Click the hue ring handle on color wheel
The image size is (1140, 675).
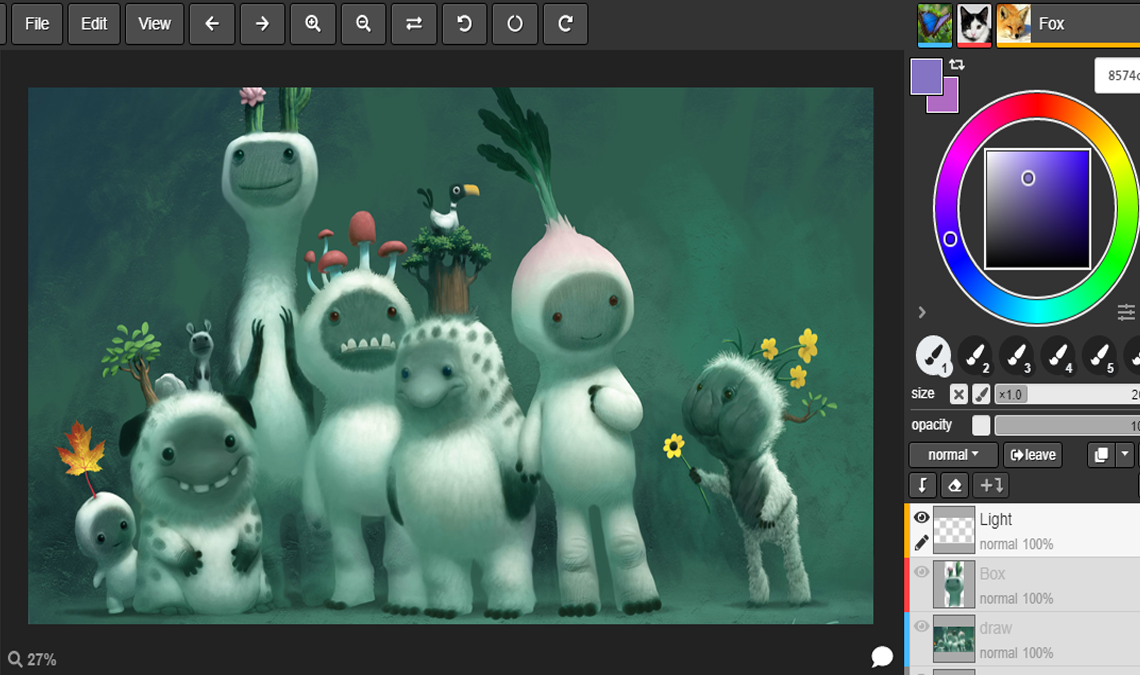[950, 239]
